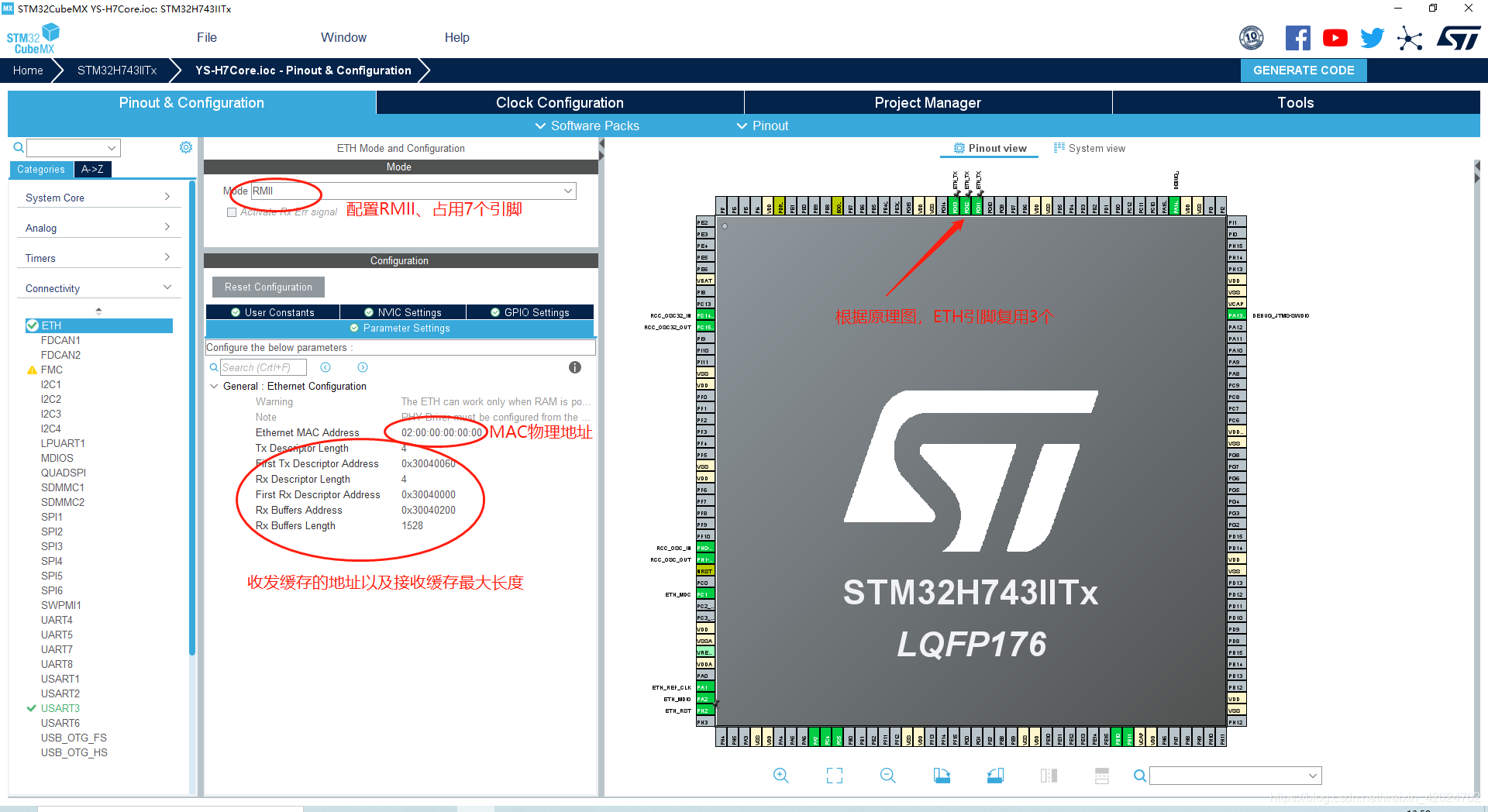Select SDMMC1 peripheral in list
The height and width of the screenshot is (812, 1488).
(x=63, y=487)
